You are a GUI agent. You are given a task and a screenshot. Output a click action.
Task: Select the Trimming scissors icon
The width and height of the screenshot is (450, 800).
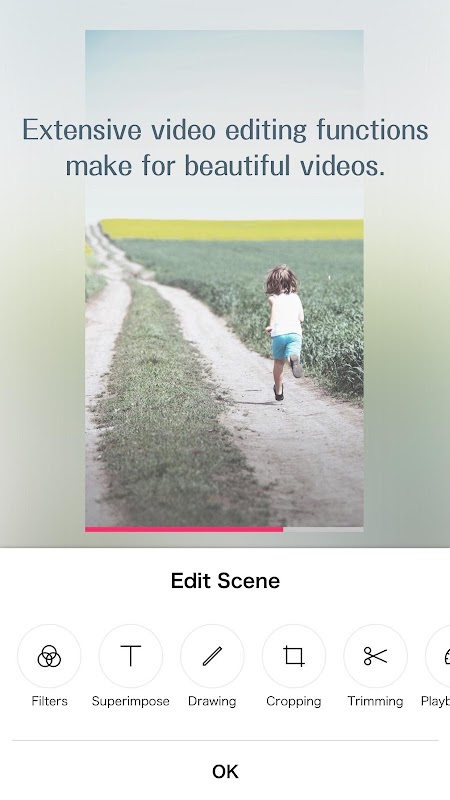(376, 656)
